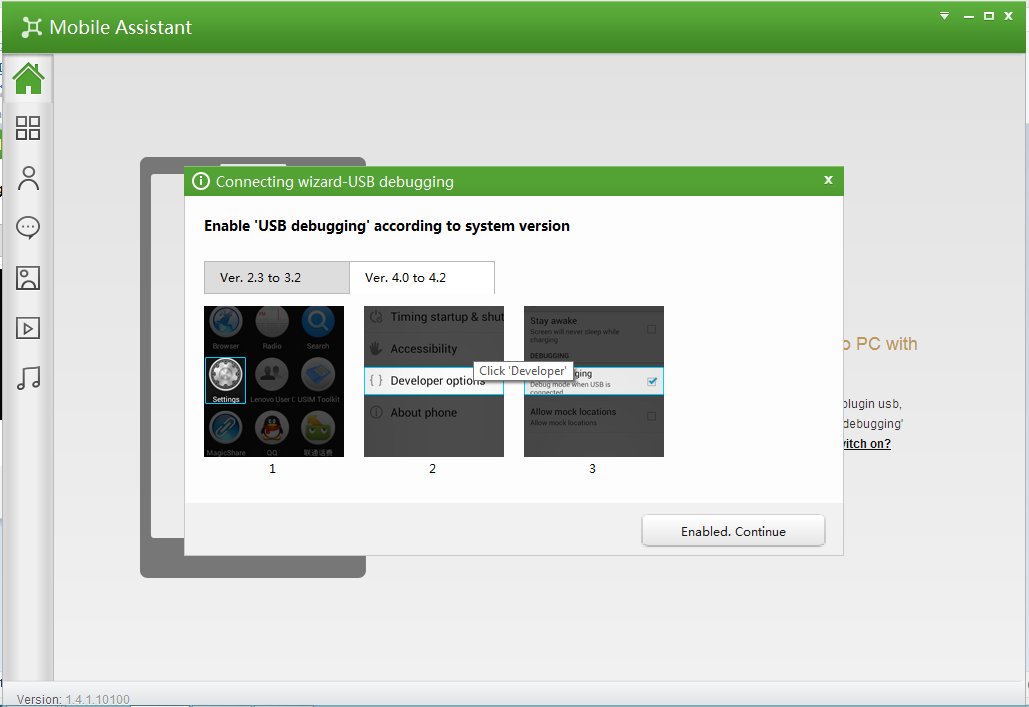Click the 'Developer options' row in step 2
The width and height of the screenshot is (1029, 707).
[x=434, y=381]
